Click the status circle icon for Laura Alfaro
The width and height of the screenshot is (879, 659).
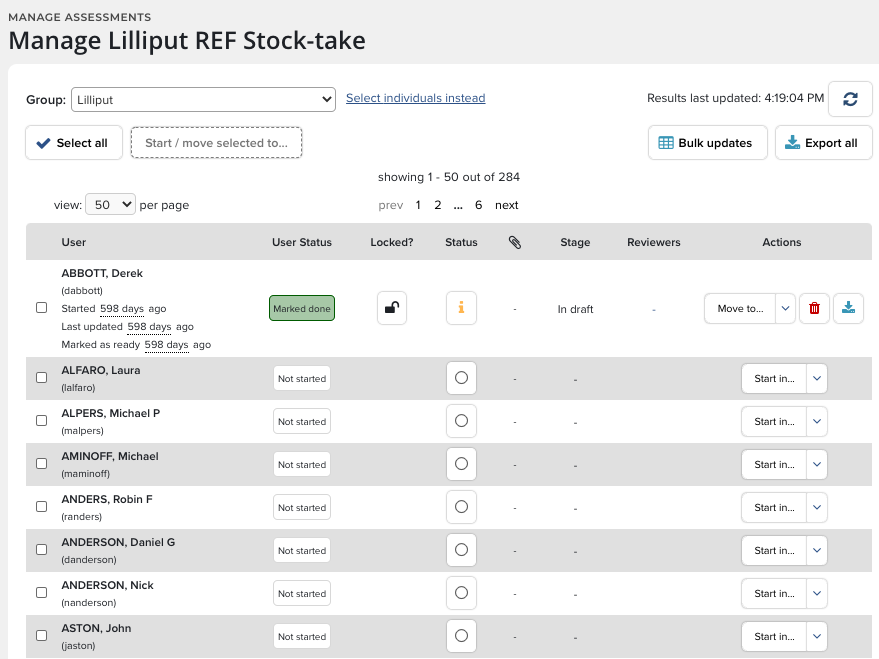pos(461,378)
